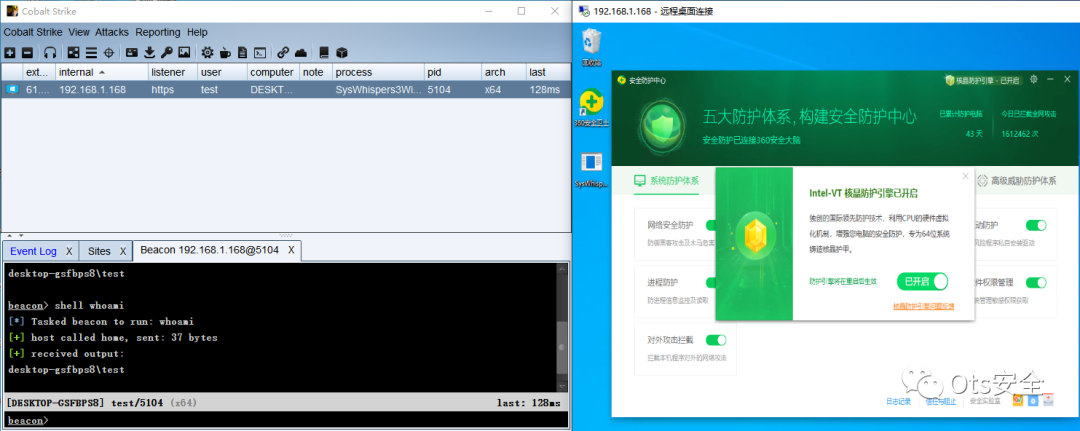Switch to pivot graph view icon
The height and width of the screenshot is (431, 1080).
(73, 52)
